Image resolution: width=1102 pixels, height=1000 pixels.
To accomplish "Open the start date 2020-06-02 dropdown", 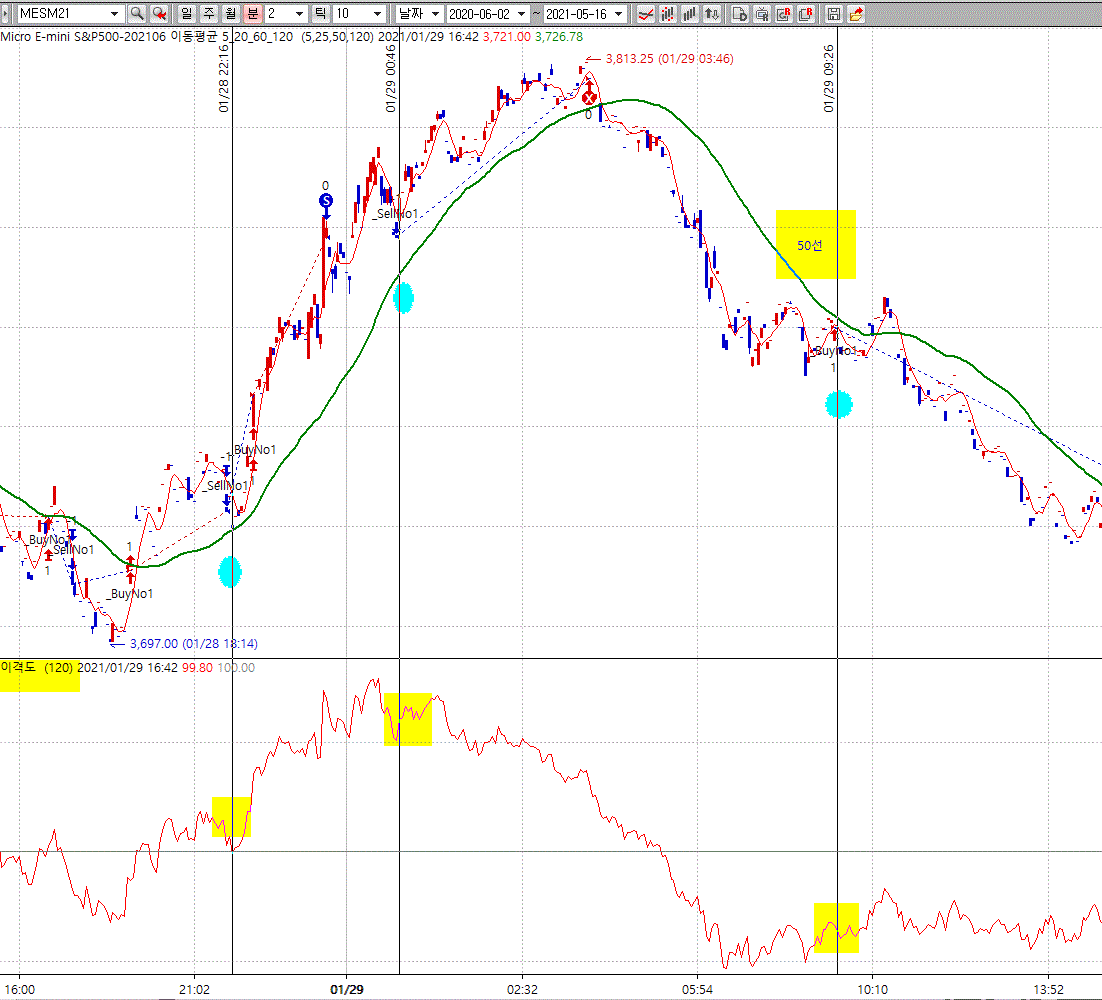I will pos(518,14).
